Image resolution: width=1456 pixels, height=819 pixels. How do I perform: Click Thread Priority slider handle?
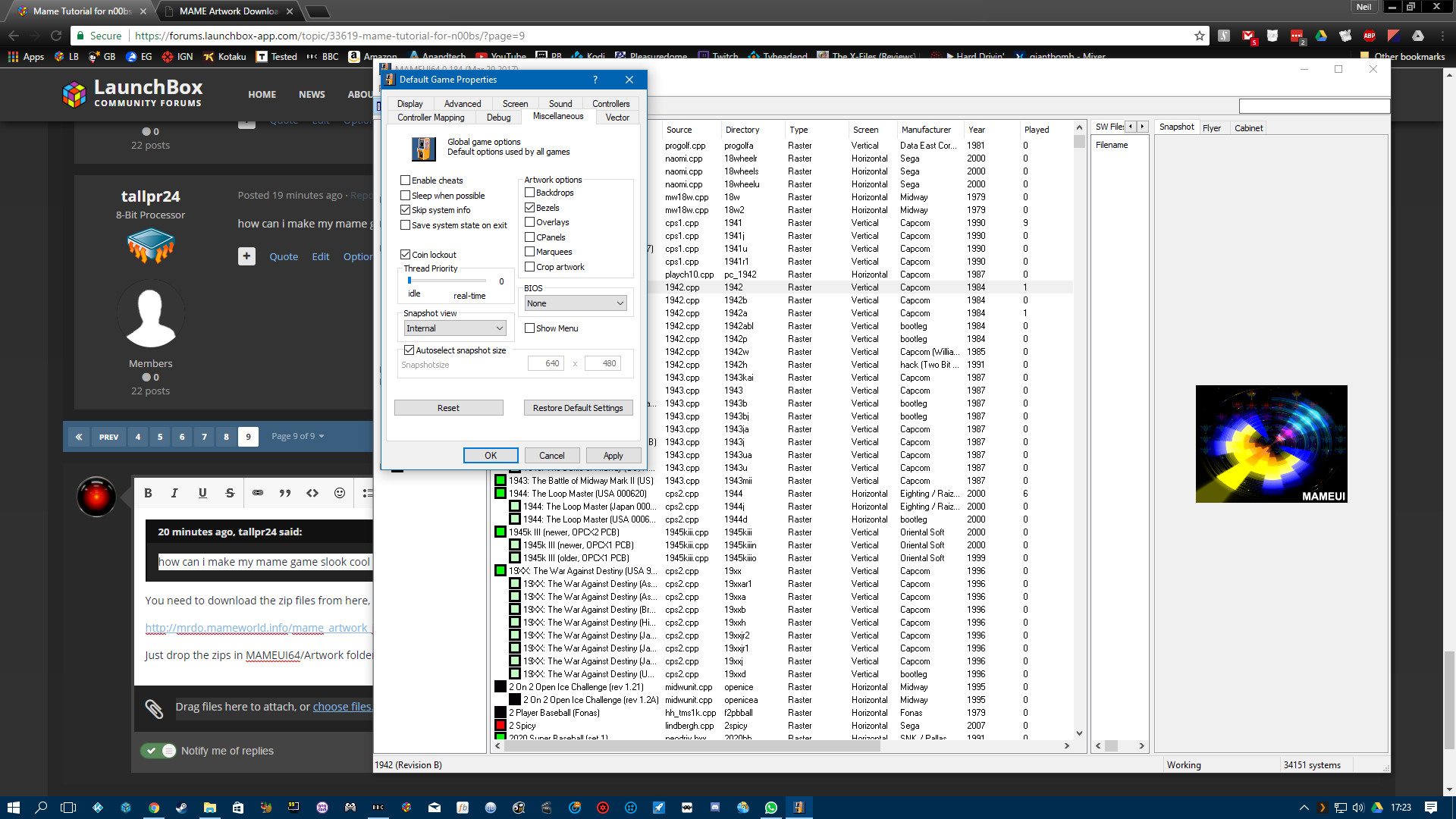tap(409, 281)
